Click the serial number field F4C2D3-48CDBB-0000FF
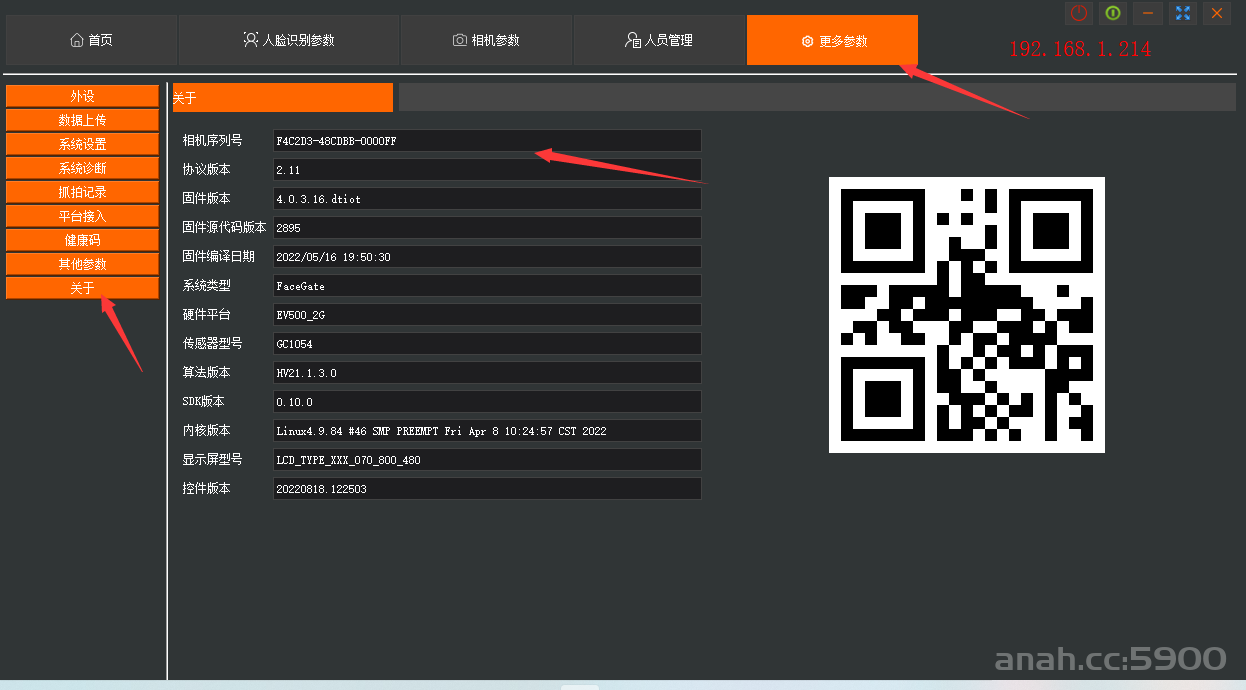 (x=487, y=141)
